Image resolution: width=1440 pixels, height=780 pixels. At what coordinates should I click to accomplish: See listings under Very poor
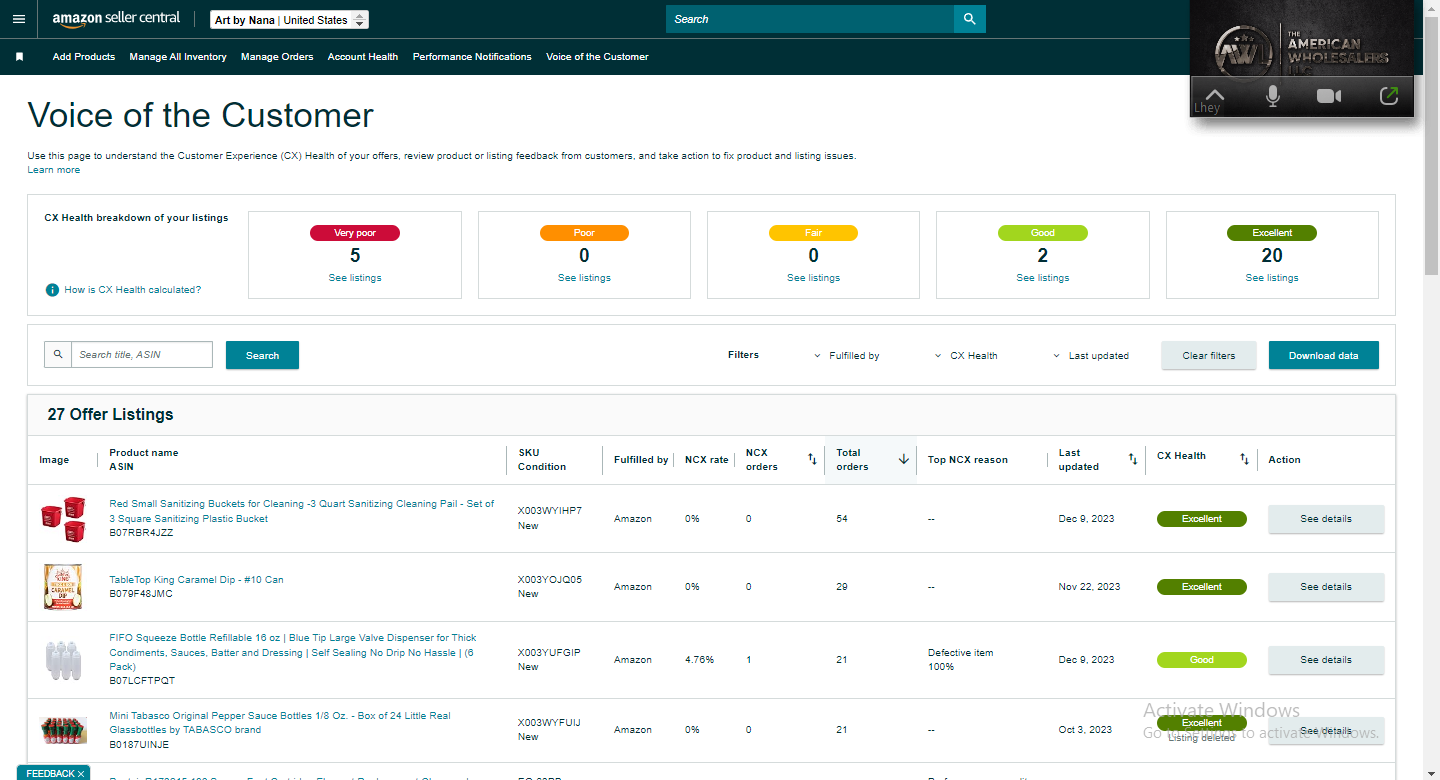[x=355, y=278]
